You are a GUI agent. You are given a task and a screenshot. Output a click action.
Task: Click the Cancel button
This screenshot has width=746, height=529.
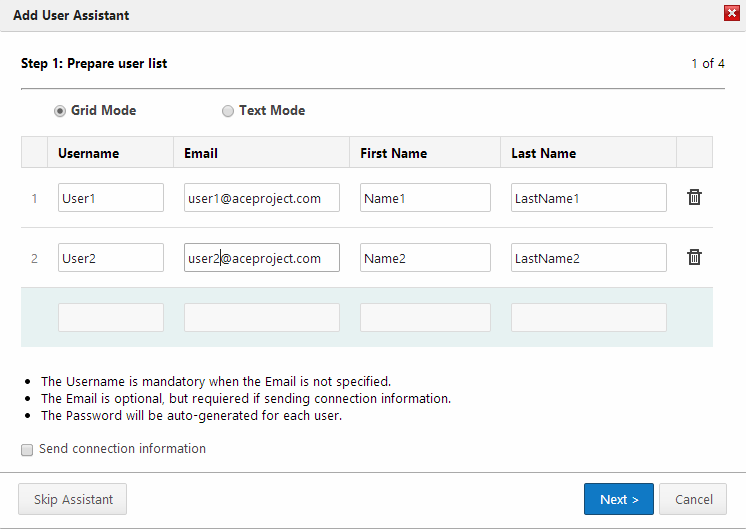click(x=693, y=499)
